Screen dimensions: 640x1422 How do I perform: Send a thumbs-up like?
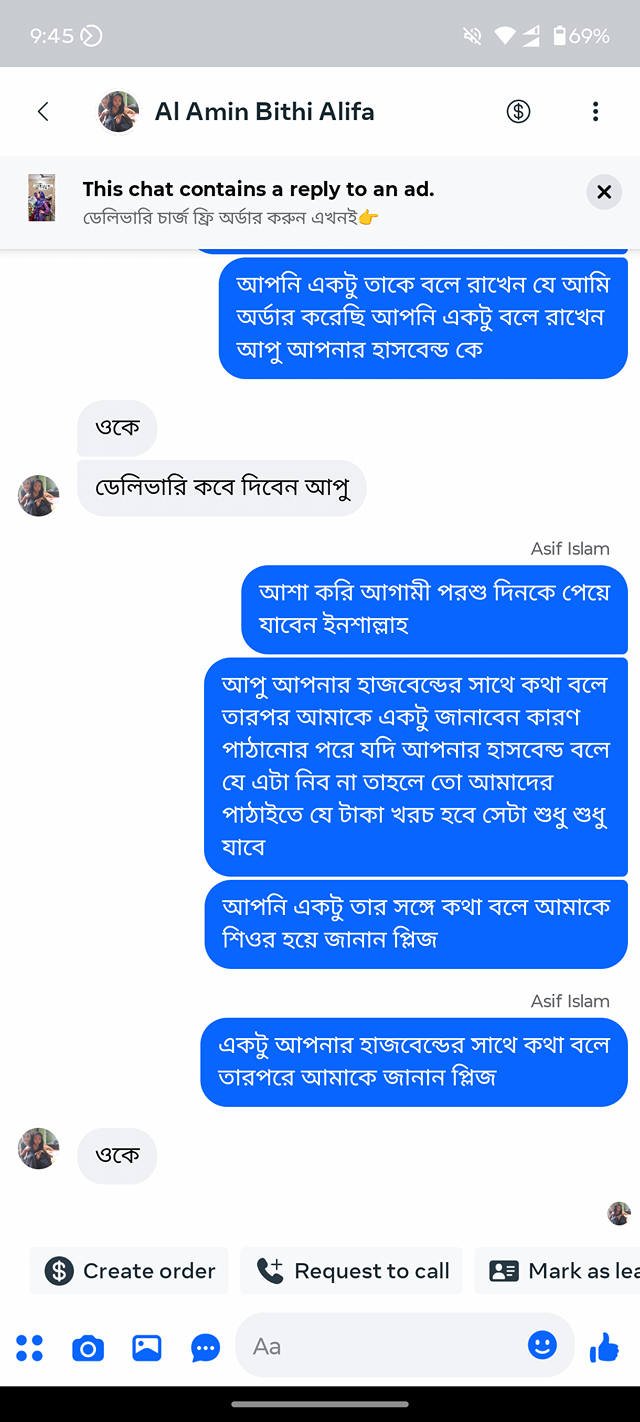604,1348
